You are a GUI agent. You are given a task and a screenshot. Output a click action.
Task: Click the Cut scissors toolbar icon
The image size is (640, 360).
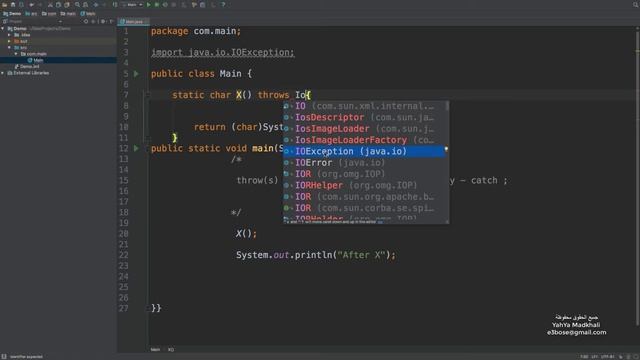tap(50, 4)
